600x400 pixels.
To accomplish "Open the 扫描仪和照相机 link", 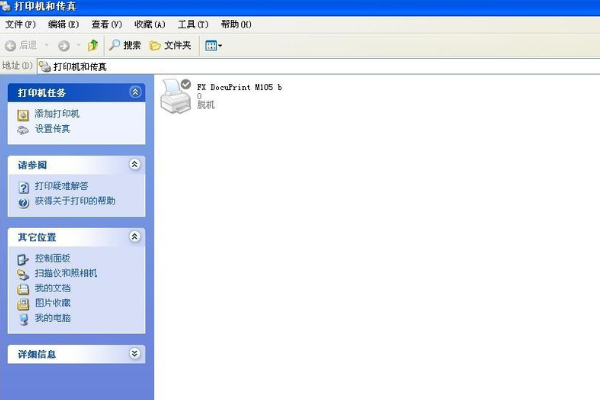I will pos(66,273).
